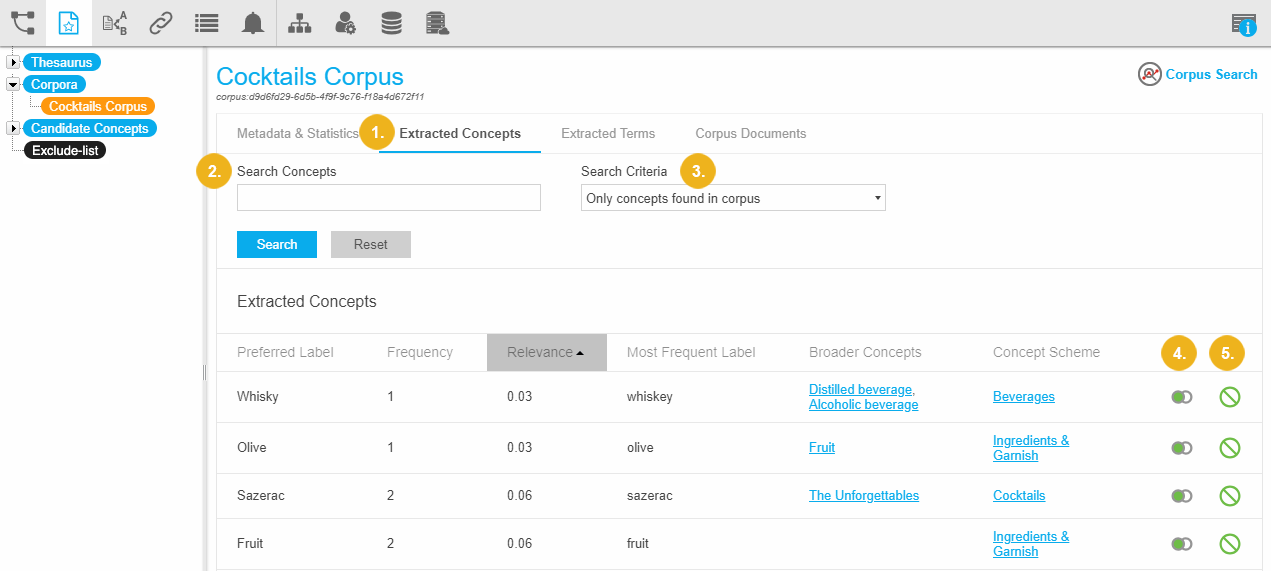Switch to the Extracted Terms tab
Viewport: 1271px width, 571px height.
[x=608, y=133]
